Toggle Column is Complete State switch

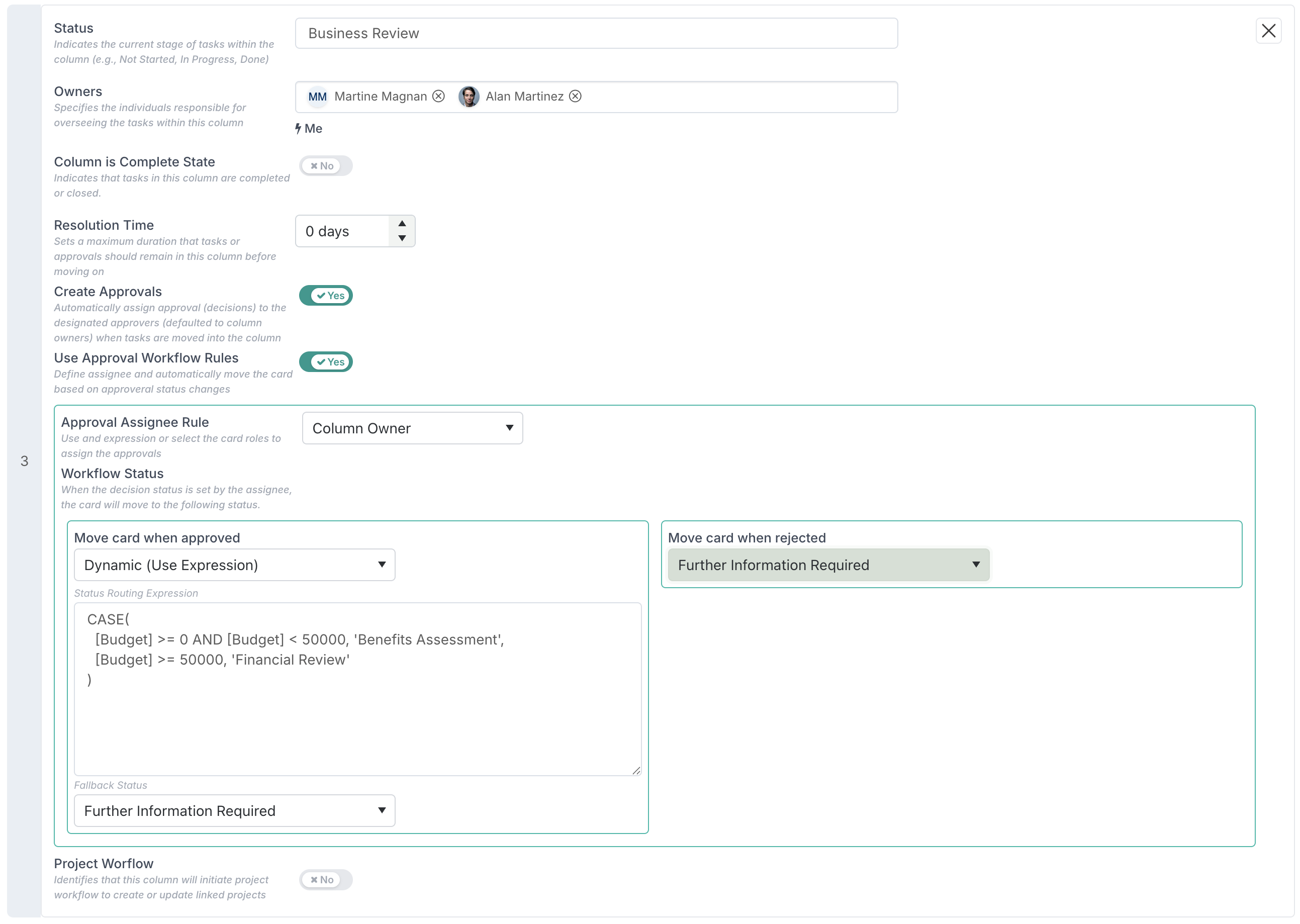(x=325, y=166)
